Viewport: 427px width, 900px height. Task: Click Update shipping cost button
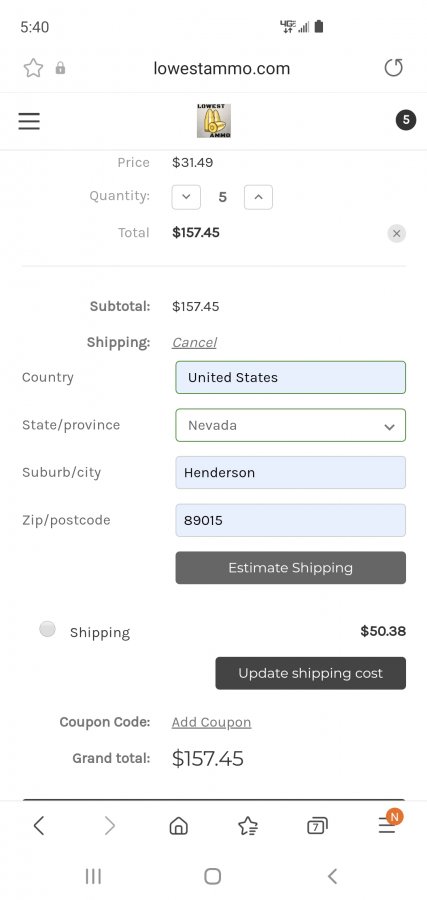click(310, 673)
